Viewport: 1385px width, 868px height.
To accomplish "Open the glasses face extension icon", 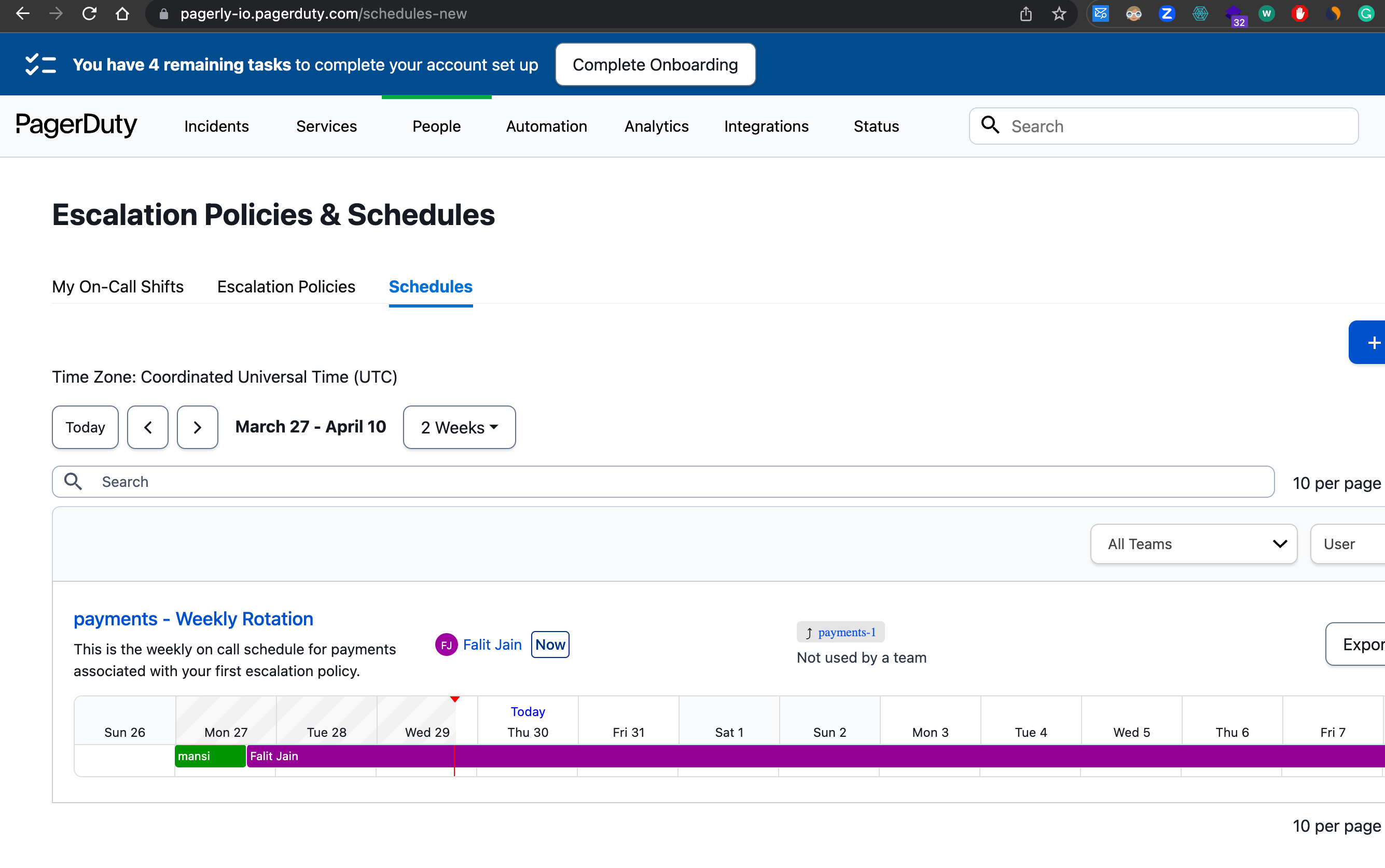I will [x=1133, y=13].
